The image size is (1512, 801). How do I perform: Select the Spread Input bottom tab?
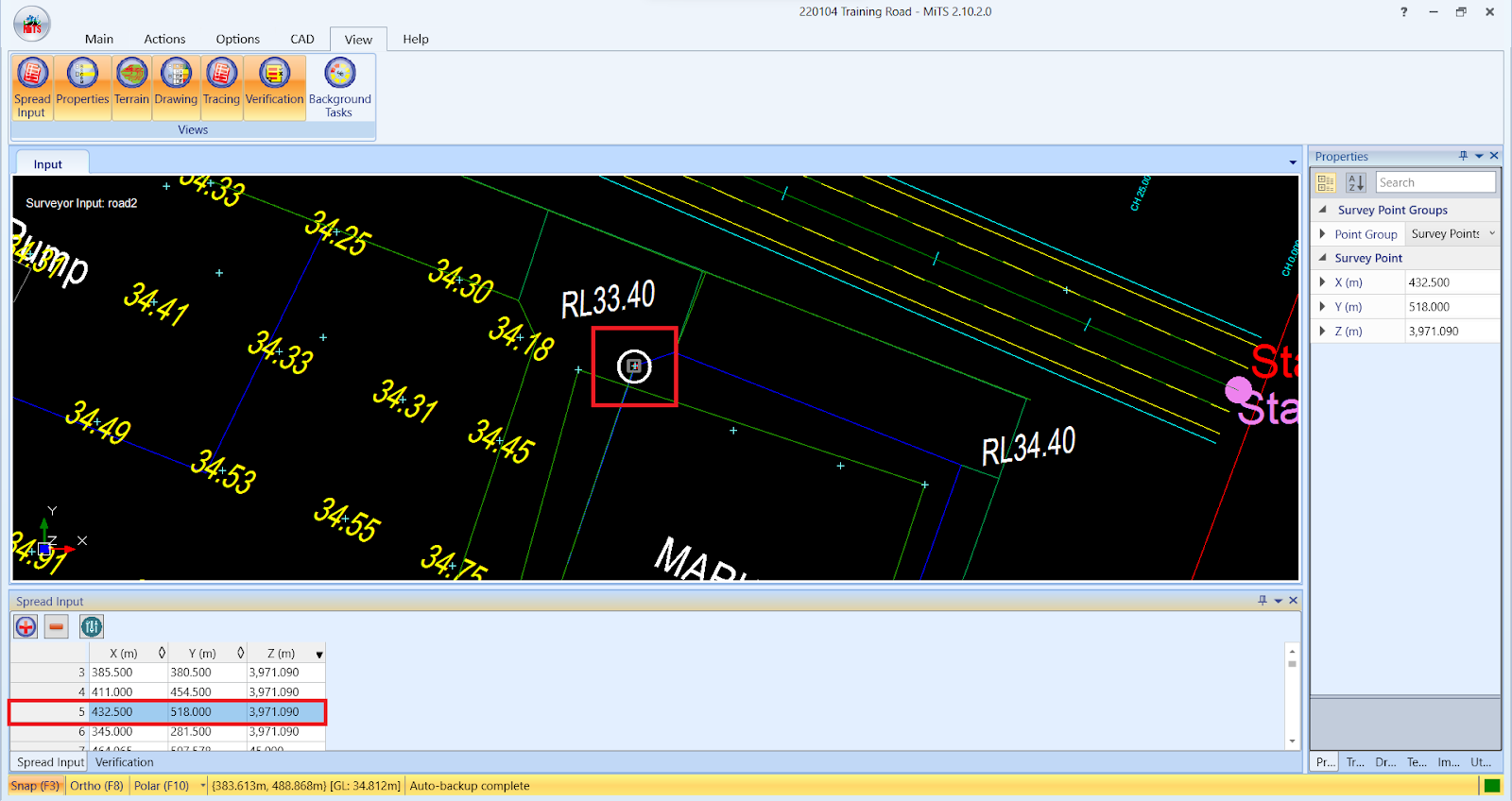tap(50, 762)
